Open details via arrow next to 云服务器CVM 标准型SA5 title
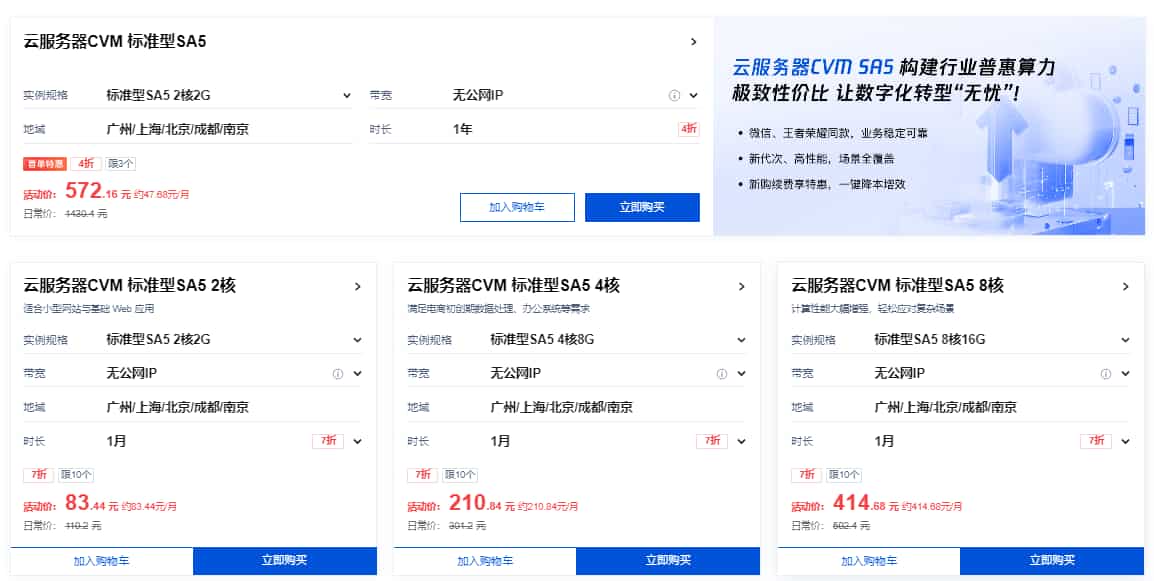 pyautogui.click(x=695, y=42)
